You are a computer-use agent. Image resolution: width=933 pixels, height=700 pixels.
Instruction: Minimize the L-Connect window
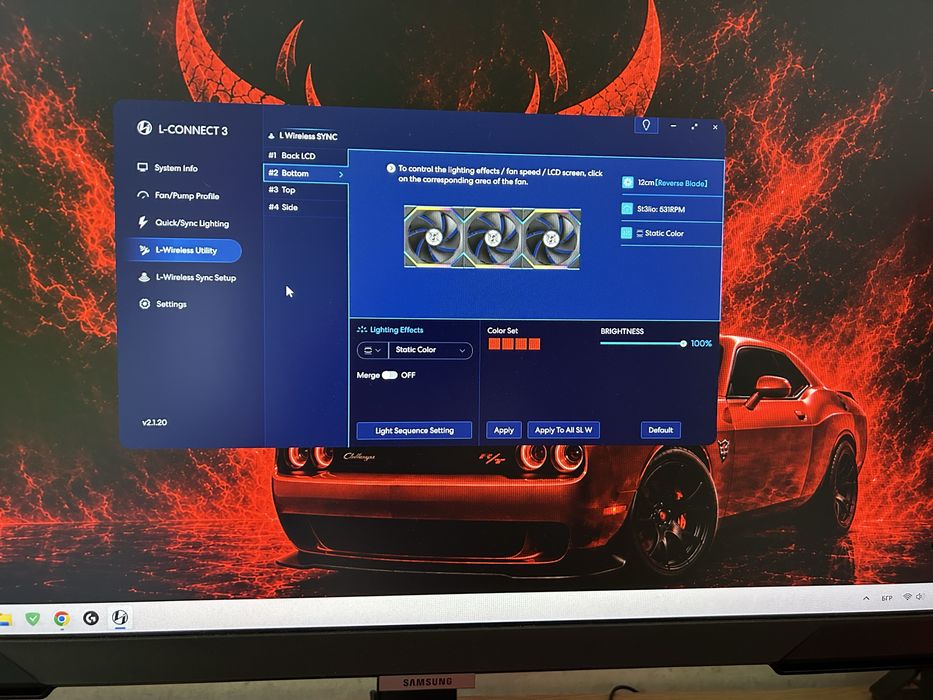pyautogui.click(x=674, y=126)
